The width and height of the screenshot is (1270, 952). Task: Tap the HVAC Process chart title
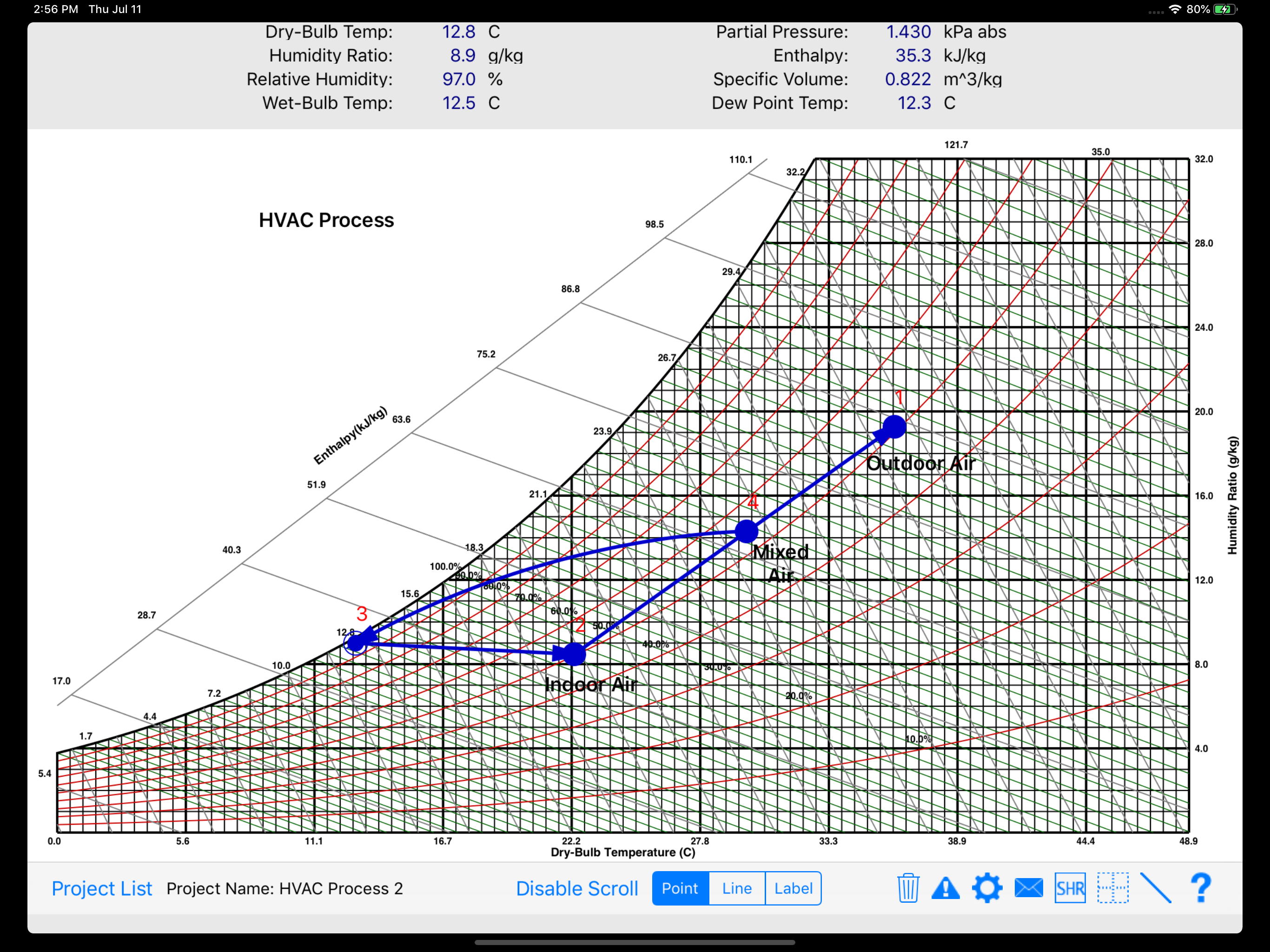(x=326, y=220)
